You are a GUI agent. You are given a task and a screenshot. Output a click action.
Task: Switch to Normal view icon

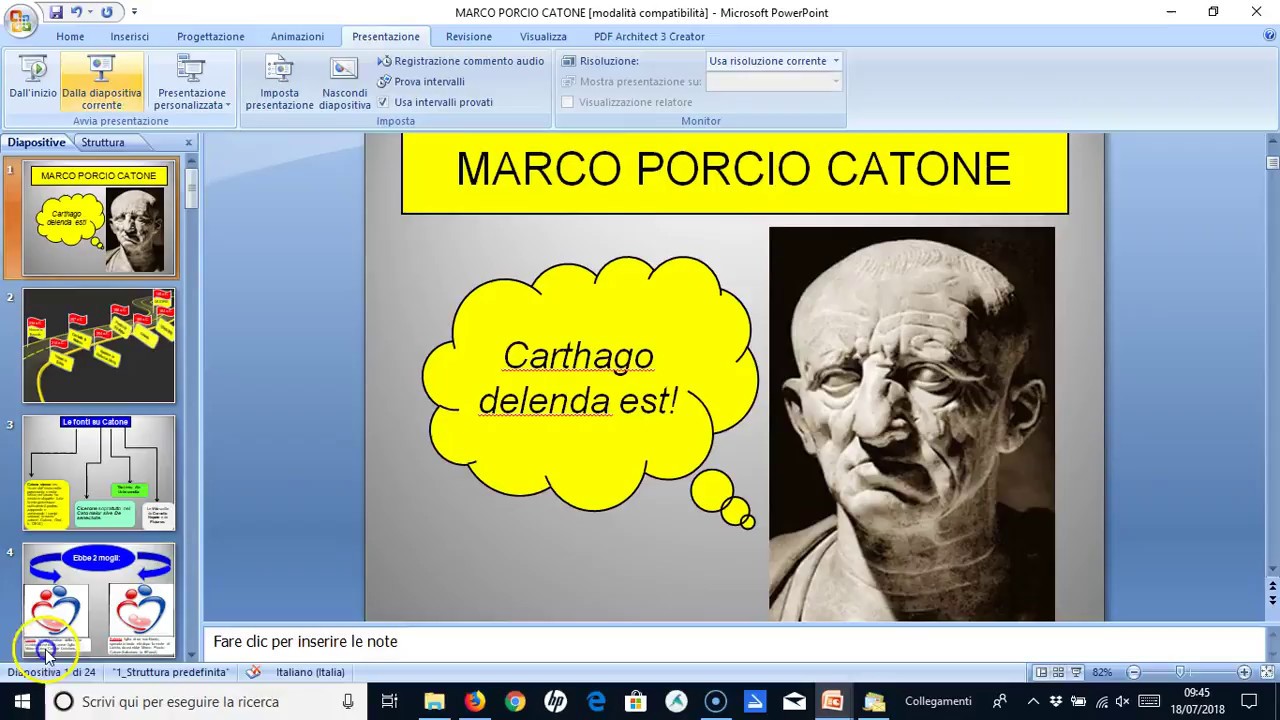1042,672
